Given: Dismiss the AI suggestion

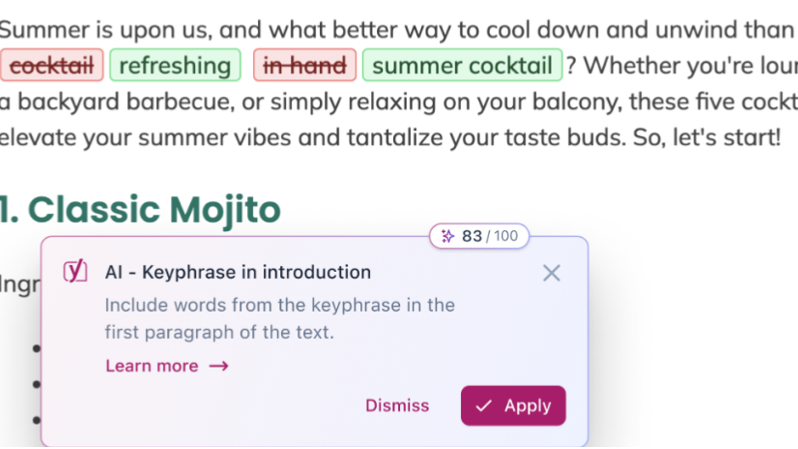Looking at the screenshot, I should [x=397, y=406].
